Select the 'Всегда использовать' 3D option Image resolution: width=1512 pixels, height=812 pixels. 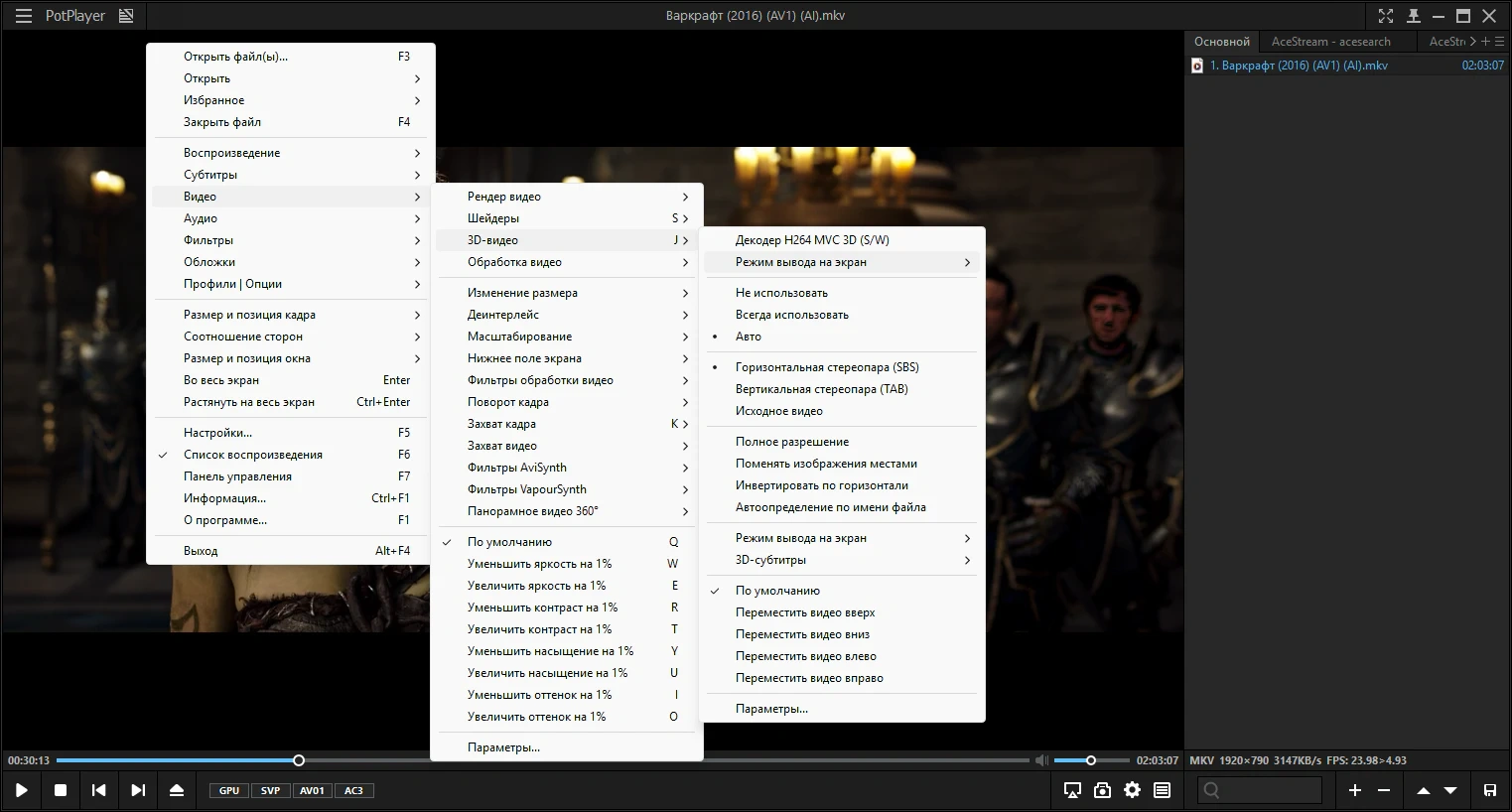pos(842,315)
